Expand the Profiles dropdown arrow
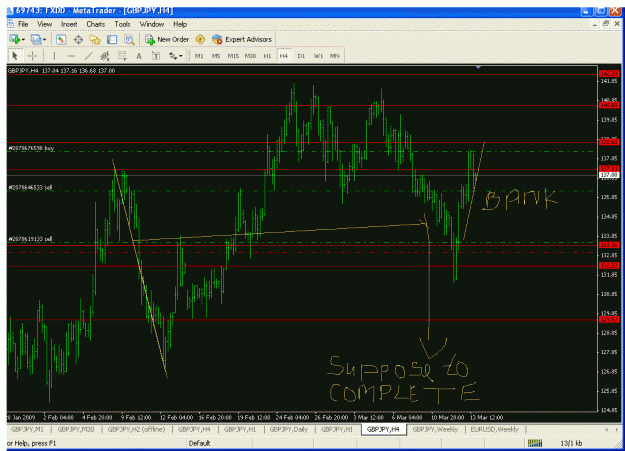625x451 pixels. pos(44,40)
